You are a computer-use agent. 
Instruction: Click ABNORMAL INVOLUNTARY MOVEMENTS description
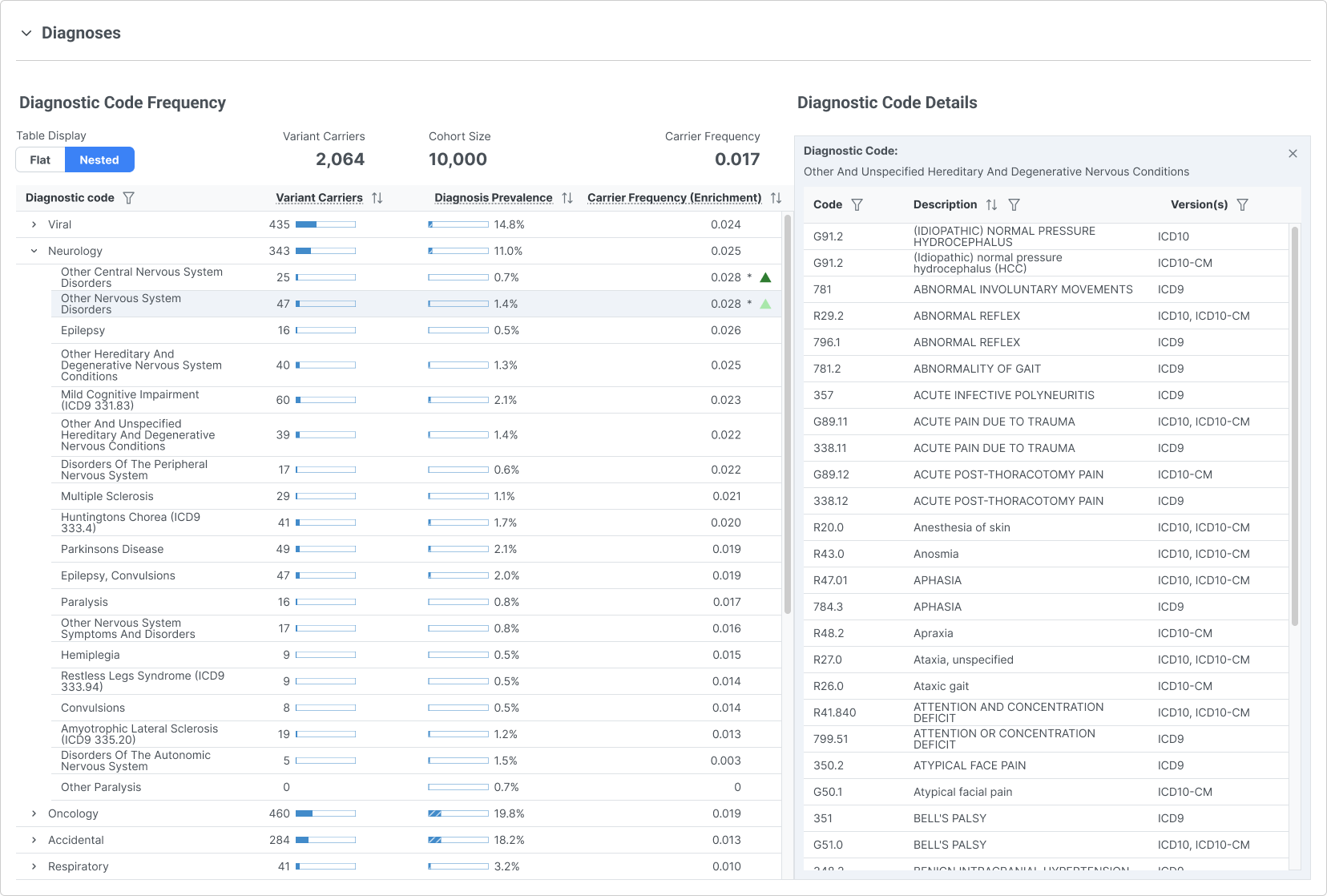1023,289
